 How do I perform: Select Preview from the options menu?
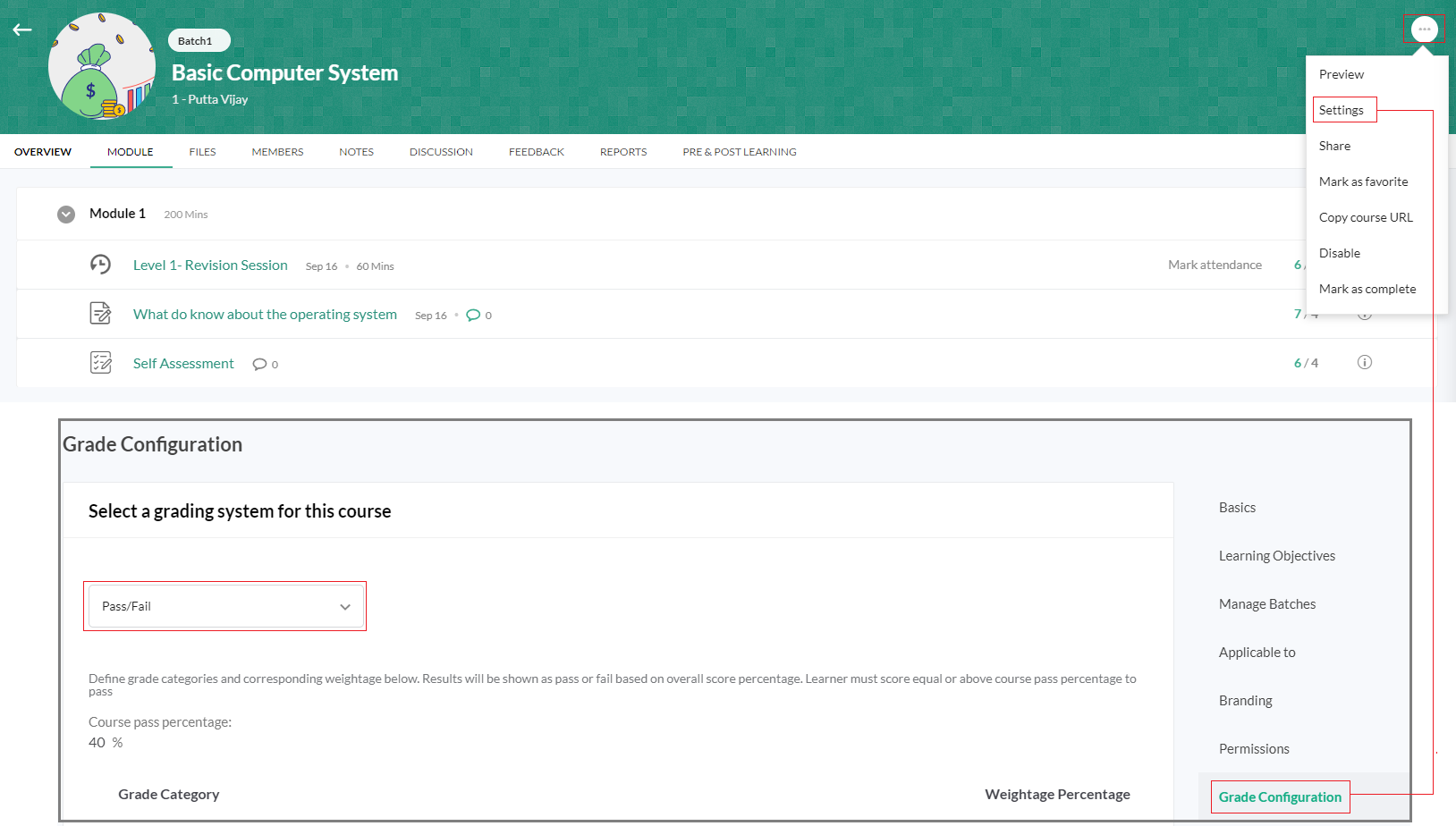click(1341, 74)
